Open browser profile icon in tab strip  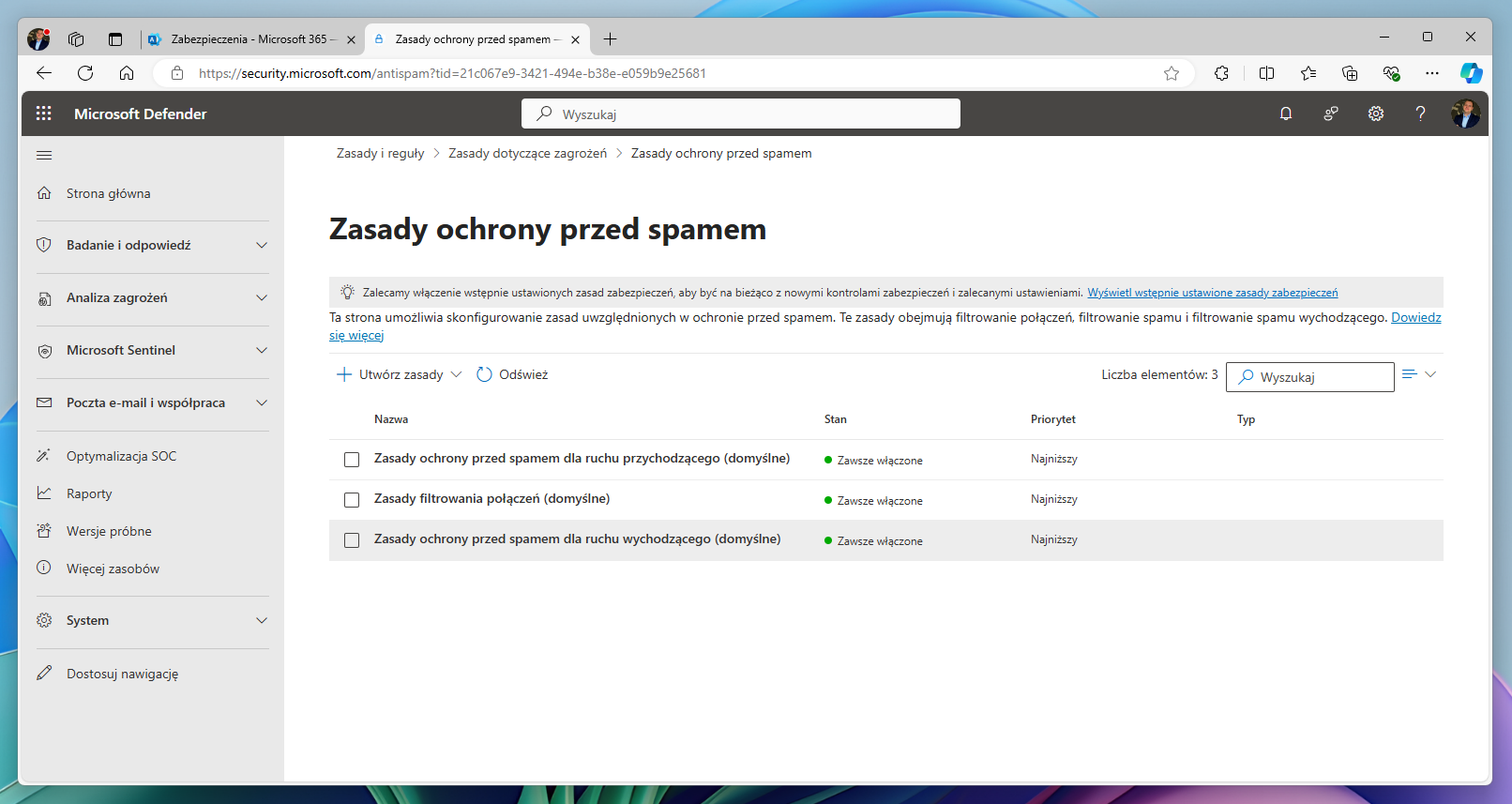(38, 39)
